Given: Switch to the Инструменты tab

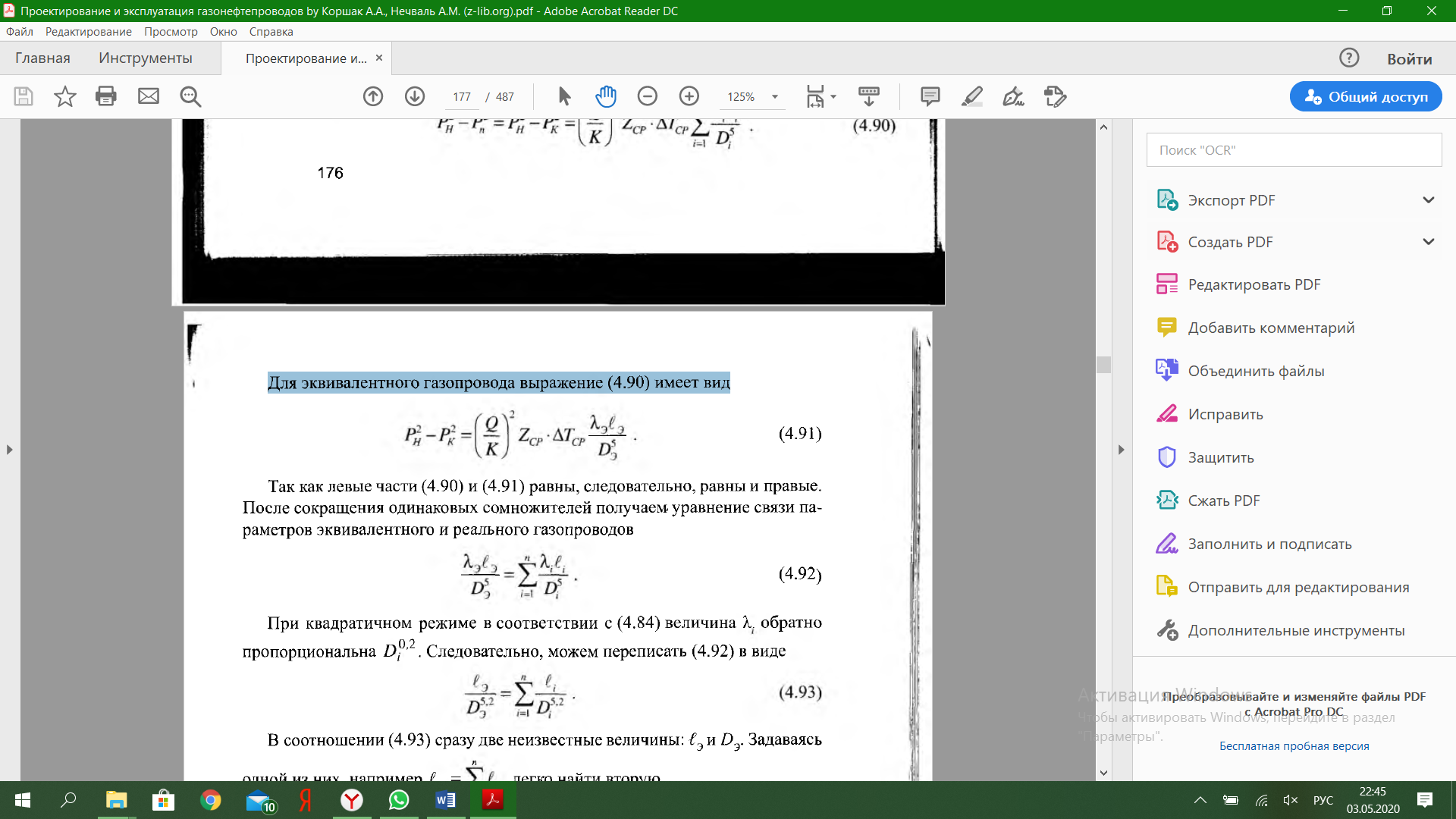Looking at the screenshot, I should (x=146, y=58).
